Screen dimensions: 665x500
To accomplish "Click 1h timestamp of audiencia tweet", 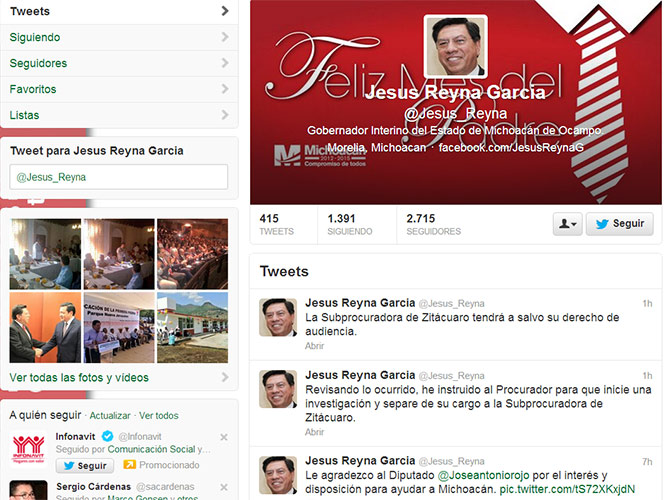I will (x=647, y=303).
